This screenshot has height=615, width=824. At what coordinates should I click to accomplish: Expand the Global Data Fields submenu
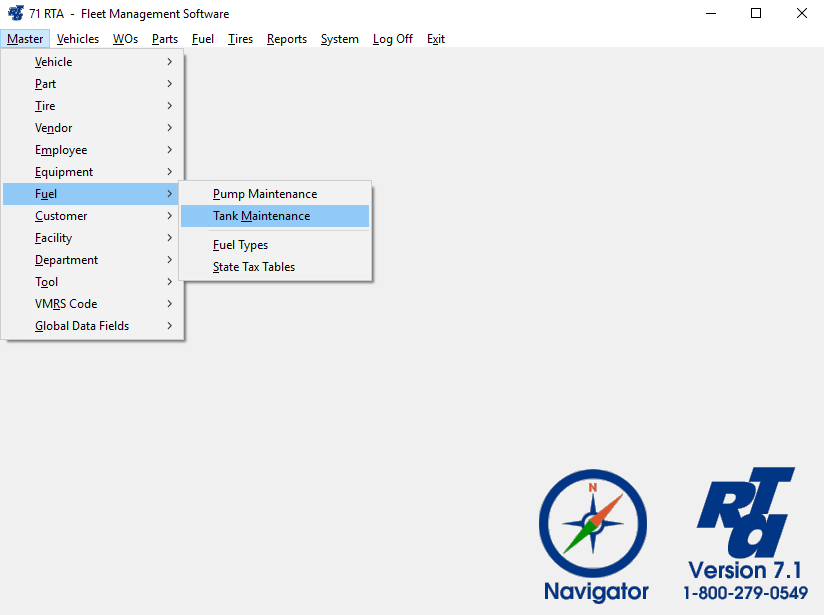click(x=82, y=326)
